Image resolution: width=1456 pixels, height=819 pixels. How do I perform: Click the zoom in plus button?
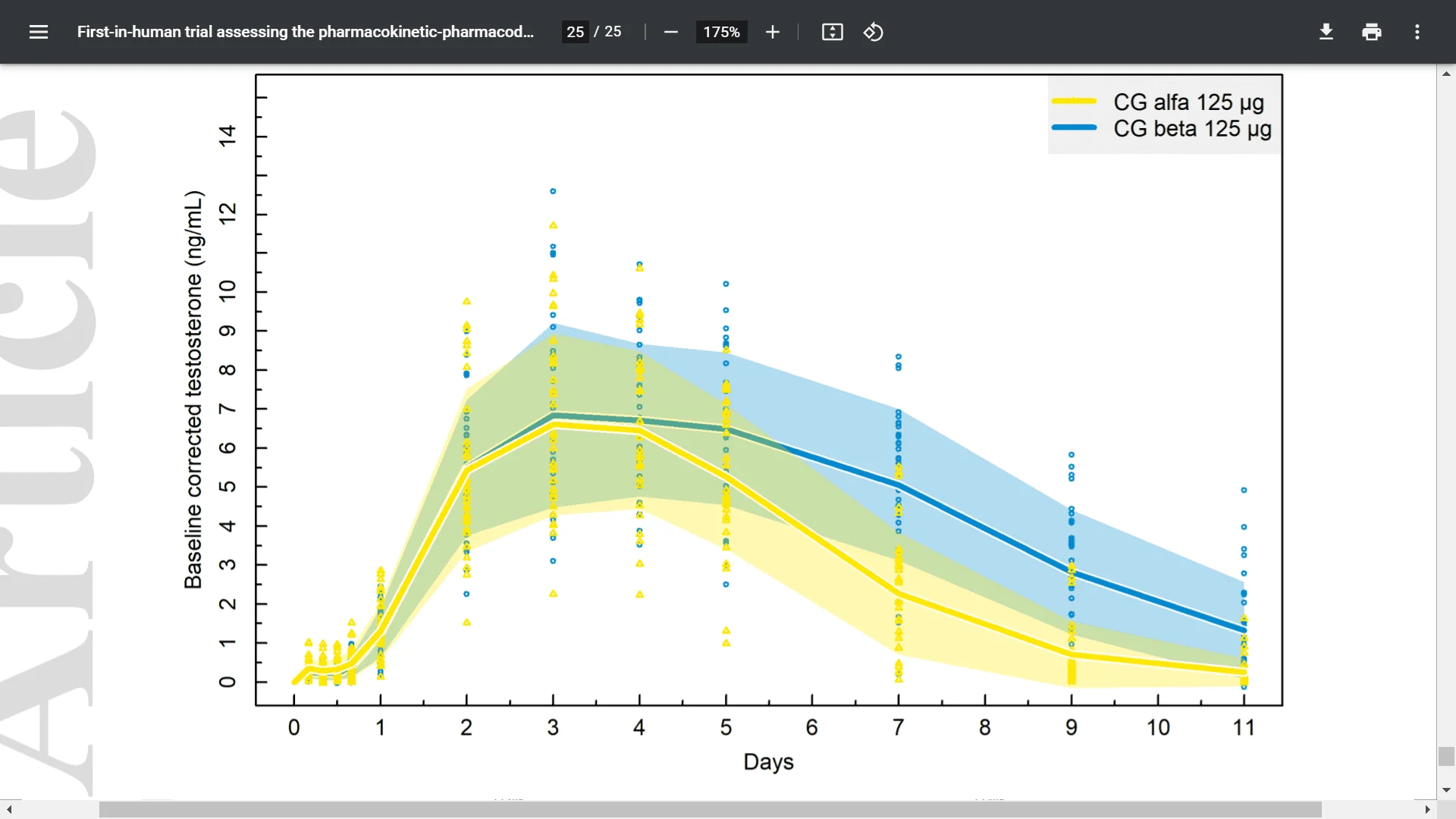coord(772,32)
